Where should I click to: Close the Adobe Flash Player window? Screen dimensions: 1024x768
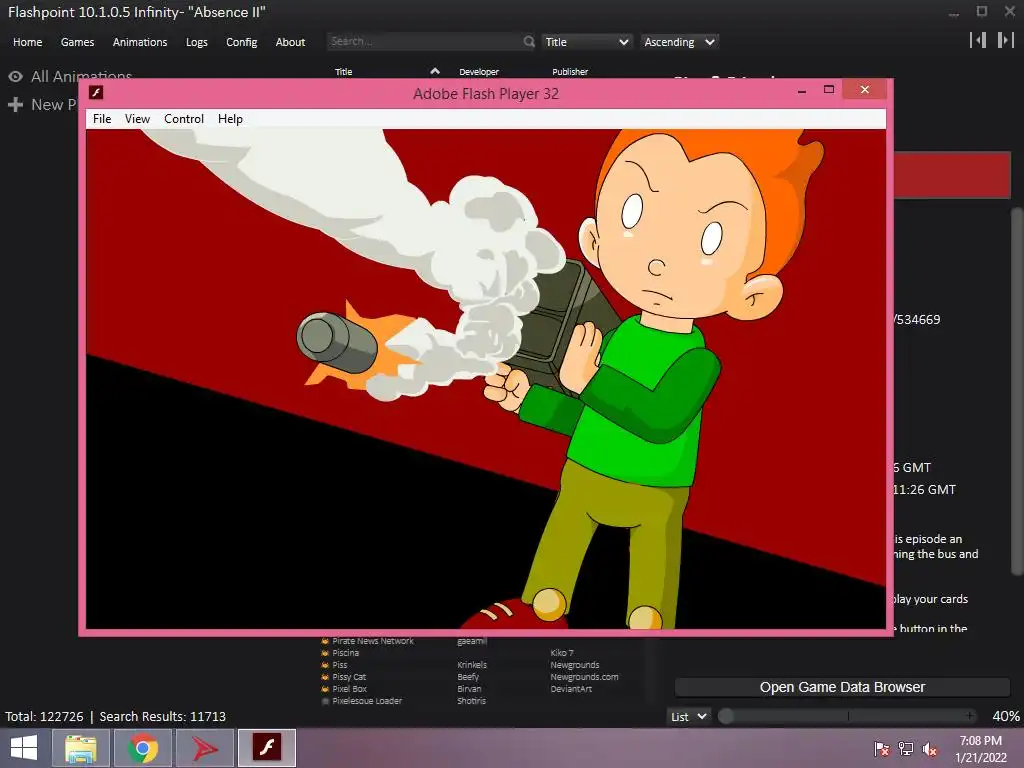865,89
